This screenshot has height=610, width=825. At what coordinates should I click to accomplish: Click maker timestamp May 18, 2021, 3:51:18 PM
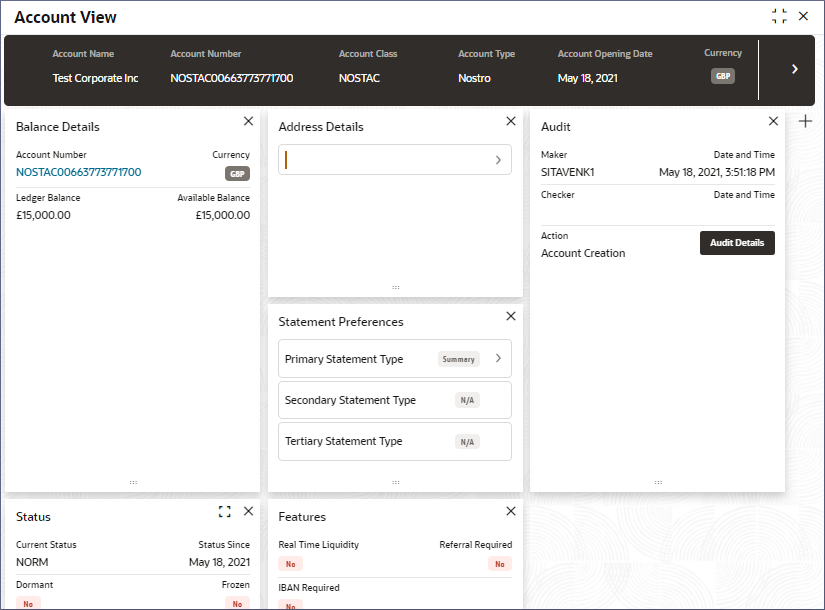717,172
